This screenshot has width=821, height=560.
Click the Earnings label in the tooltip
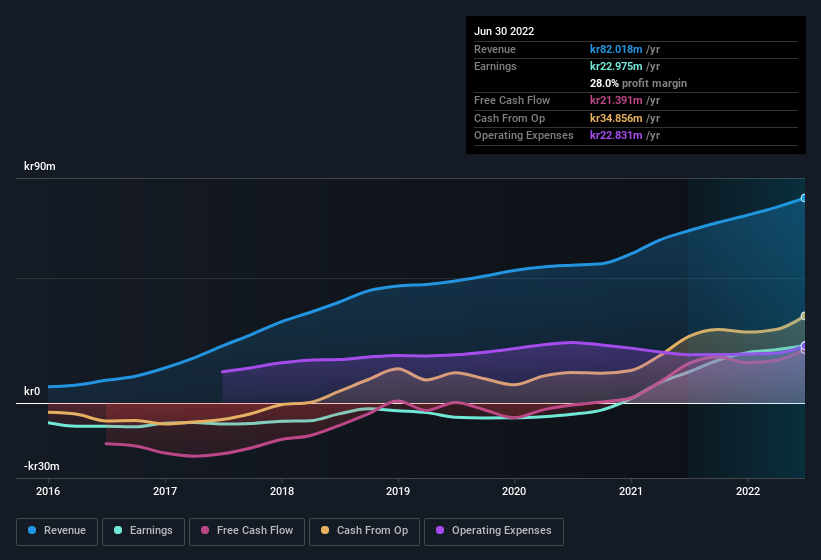tap(495, 66)
